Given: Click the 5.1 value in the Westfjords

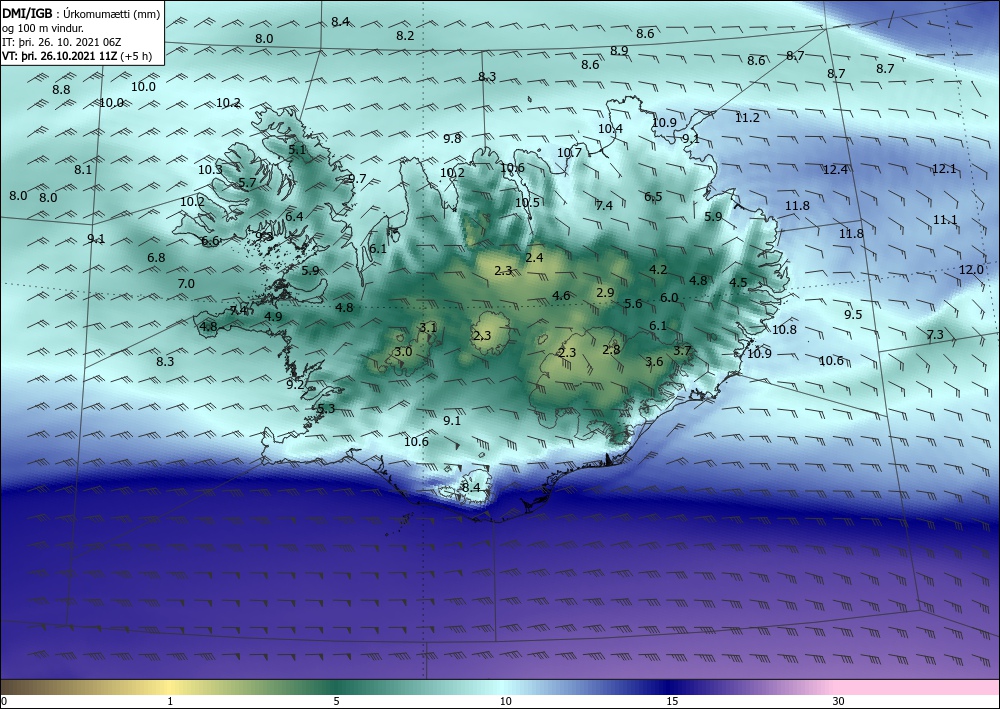Looking at the screenshot, I should [297, 150].
